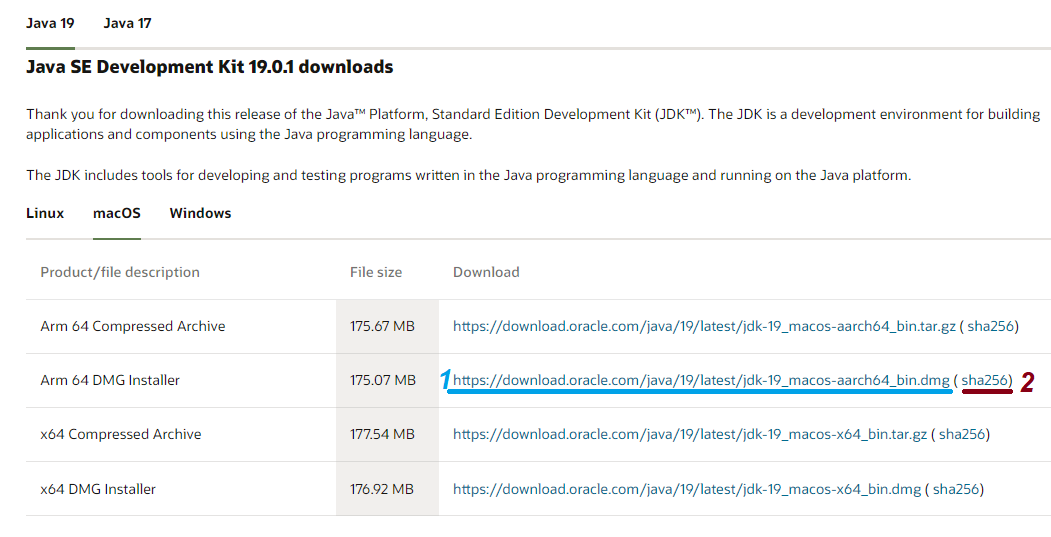1051x537 pixels.
Task: Download jdk-19_macos-x64_bin.dmg link
Action: click(x=687, y=489)
